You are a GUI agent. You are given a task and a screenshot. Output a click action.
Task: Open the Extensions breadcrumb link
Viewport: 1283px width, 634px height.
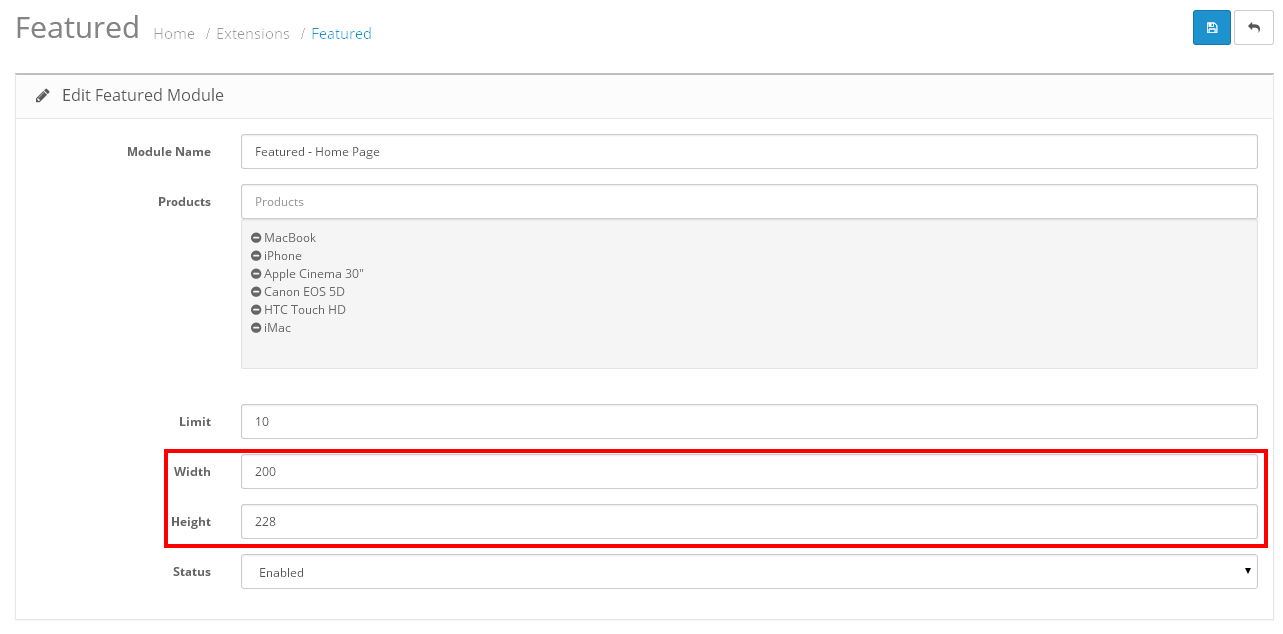click(x=252, y=34)
